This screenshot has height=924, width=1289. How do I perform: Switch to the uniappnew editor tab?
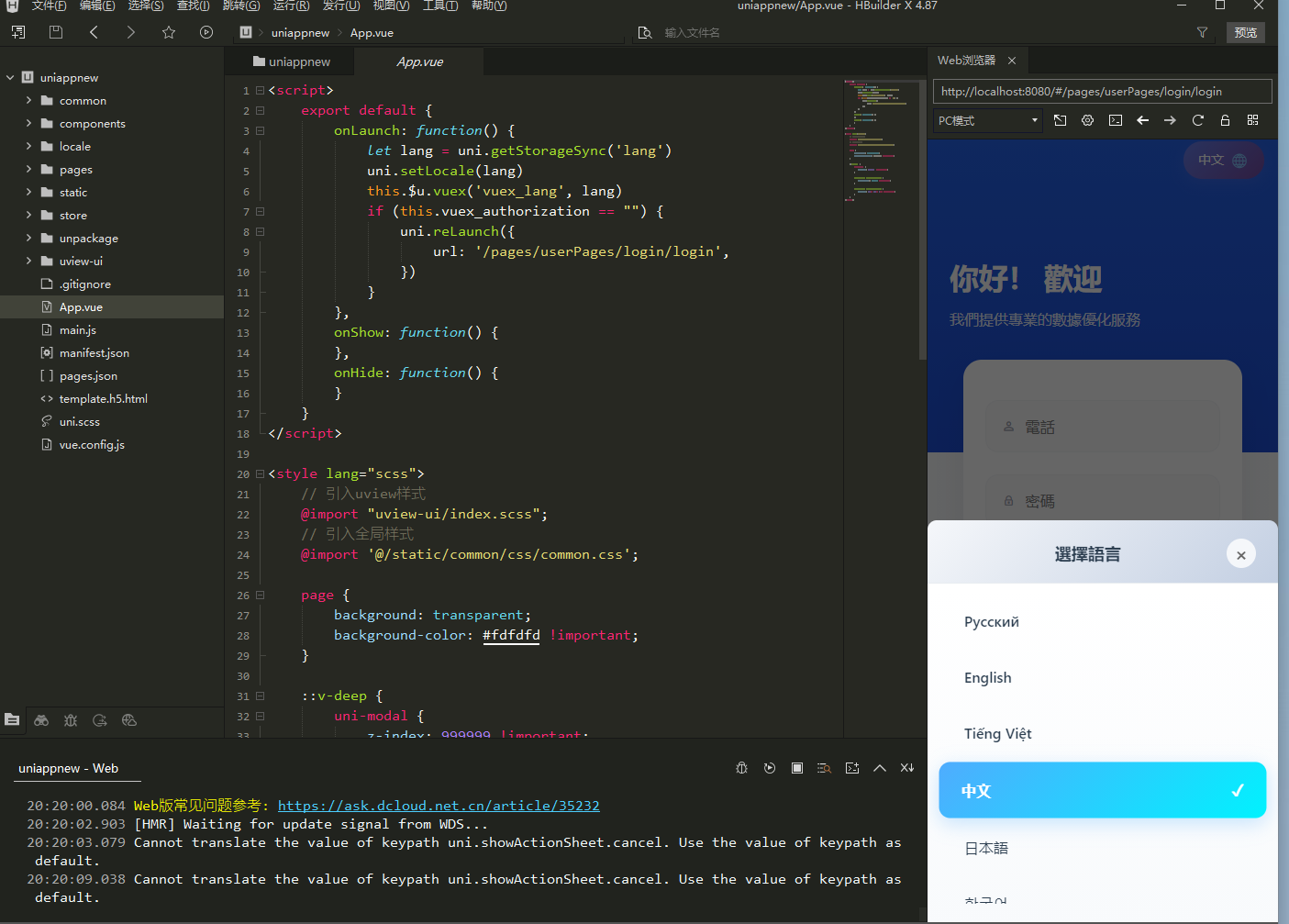tap(291, 61)
